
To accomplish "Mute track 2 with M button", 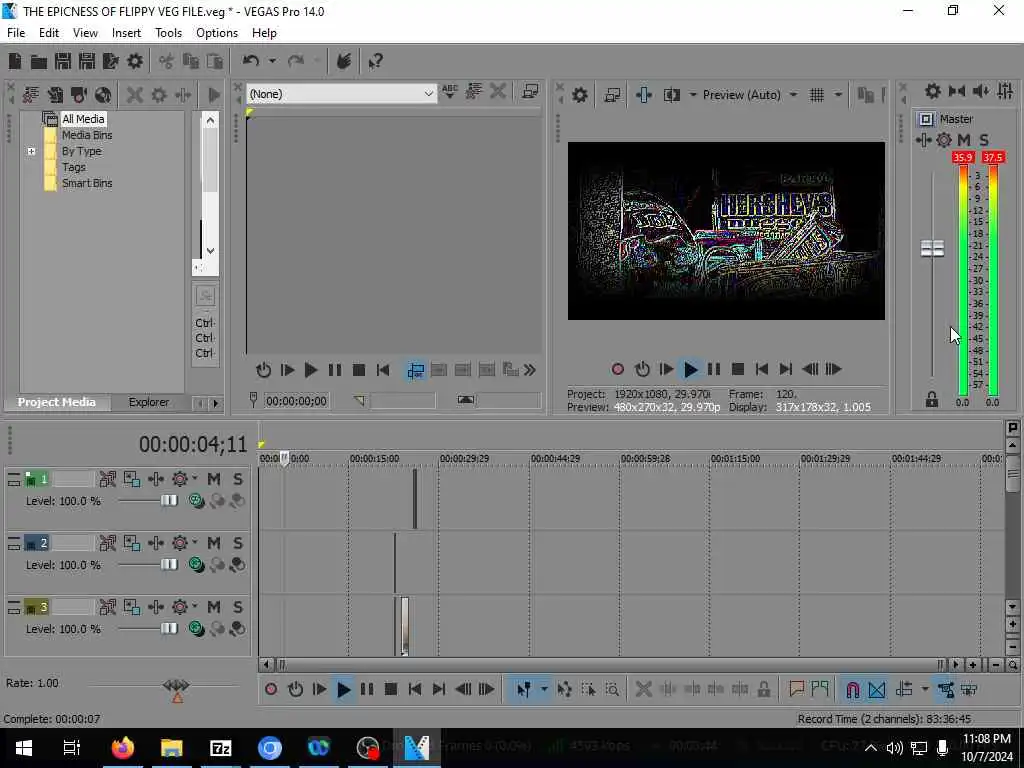I will (214, 543).
